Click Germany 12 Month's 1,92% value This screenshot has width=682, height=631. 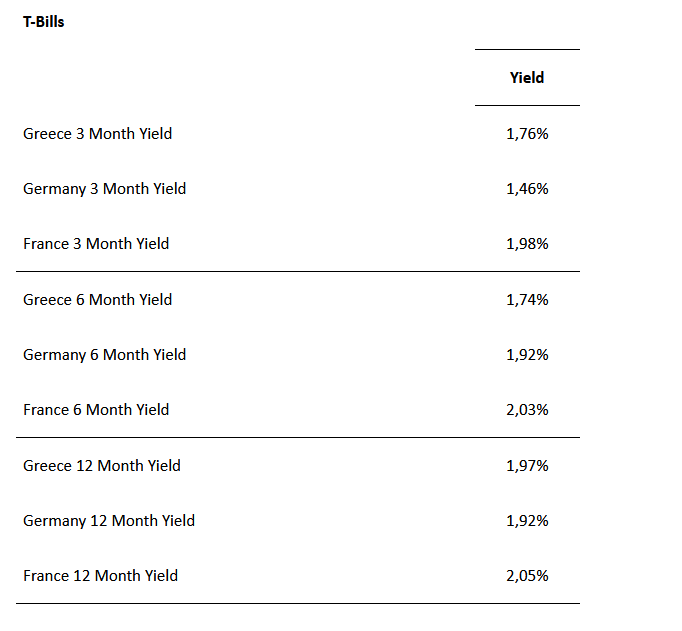point(527,520)
